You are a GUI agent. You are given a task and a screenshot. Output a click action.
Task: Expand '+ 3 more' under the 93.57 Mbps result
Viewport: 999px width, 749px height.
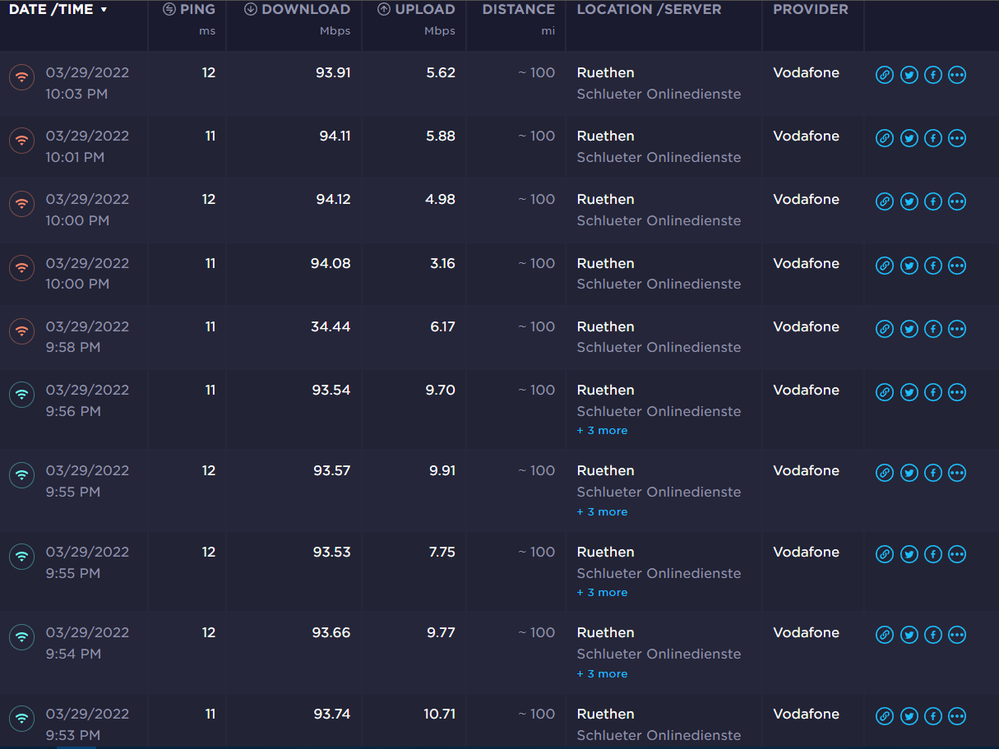(602, 512)
